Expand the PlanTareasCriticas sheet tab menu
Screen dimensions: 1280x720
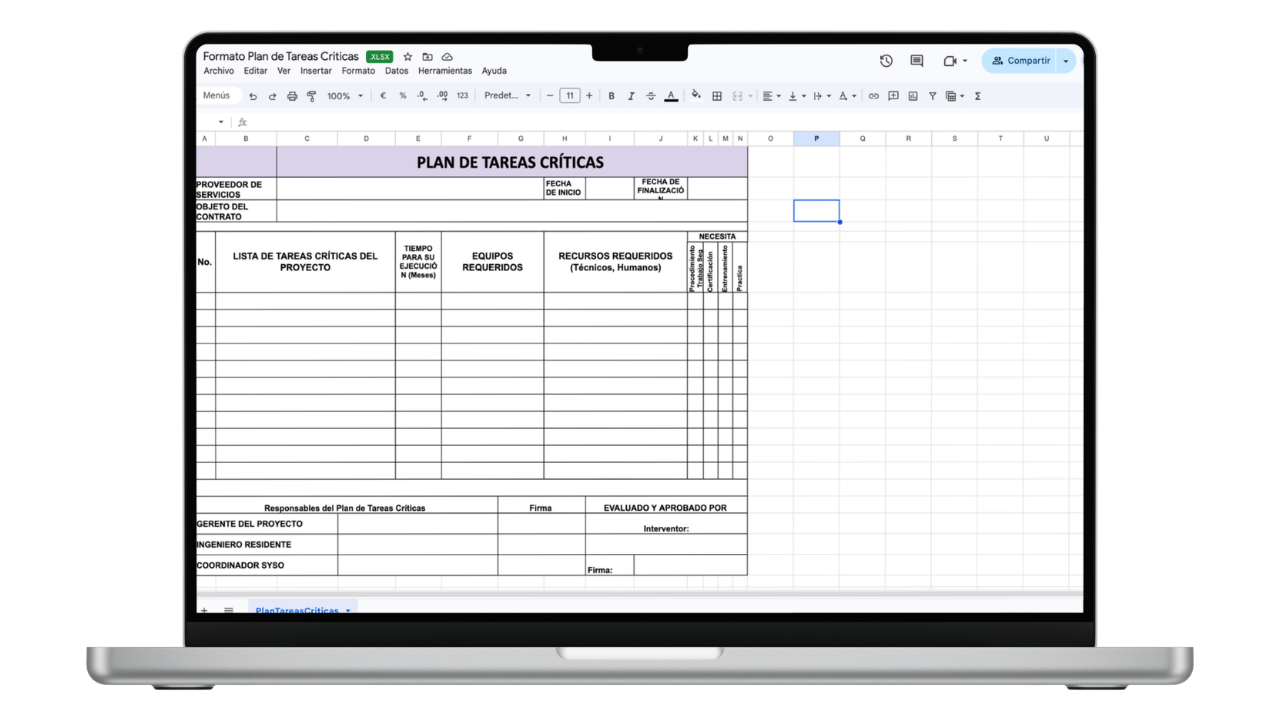[x=347, y=610]
